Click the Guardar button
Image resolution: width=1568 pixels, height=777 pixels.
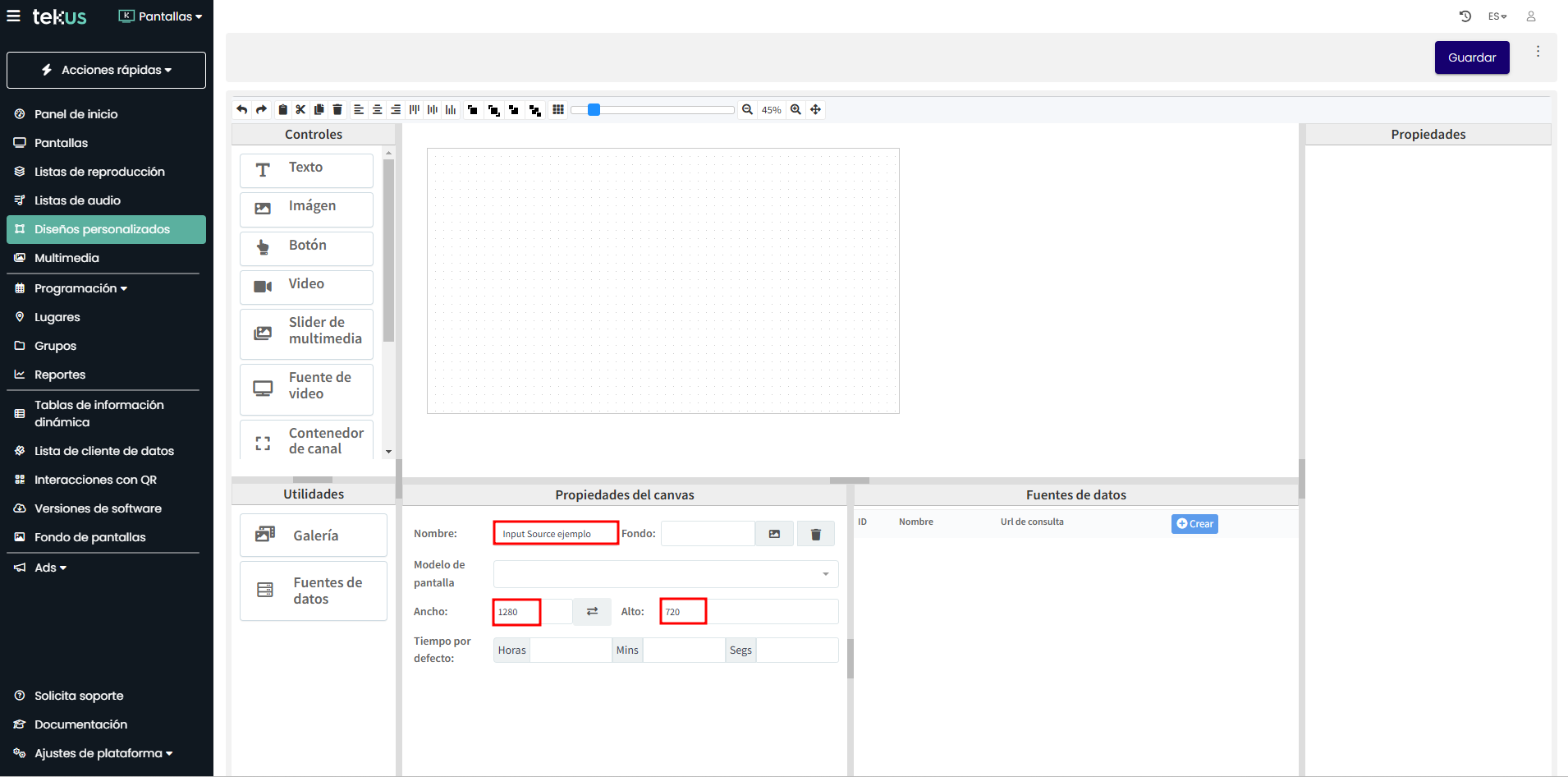pyautogui.click(x=1471, y=57)
